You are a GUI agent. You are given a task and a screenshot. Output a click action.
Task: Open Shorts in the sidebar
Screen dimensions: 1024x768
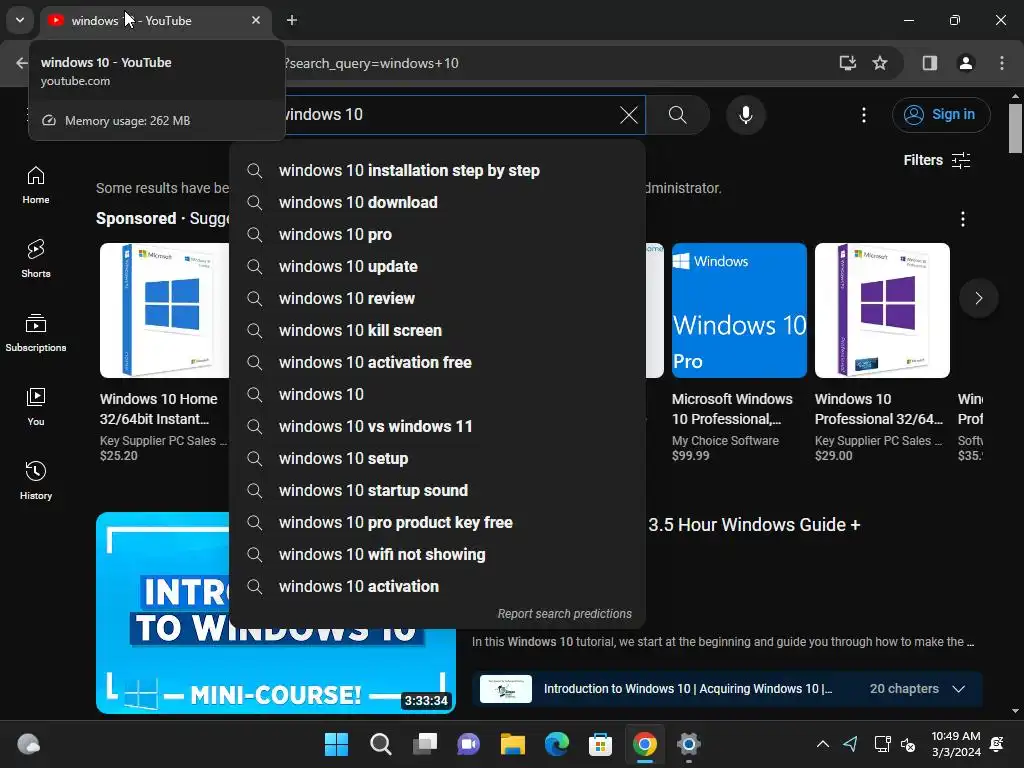35,259
